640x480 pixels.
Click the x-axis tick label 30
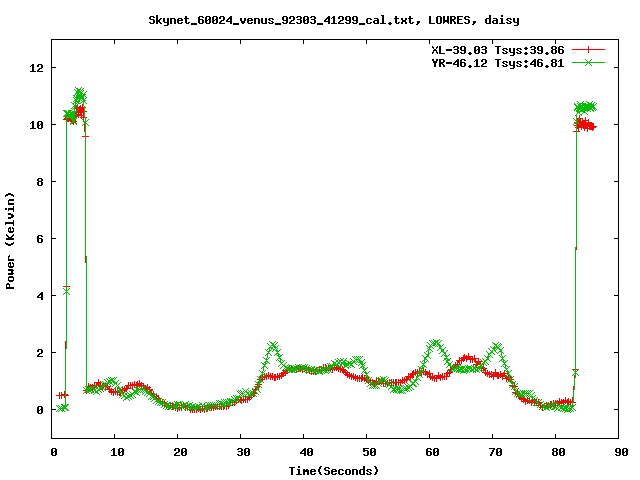[243, 452]
